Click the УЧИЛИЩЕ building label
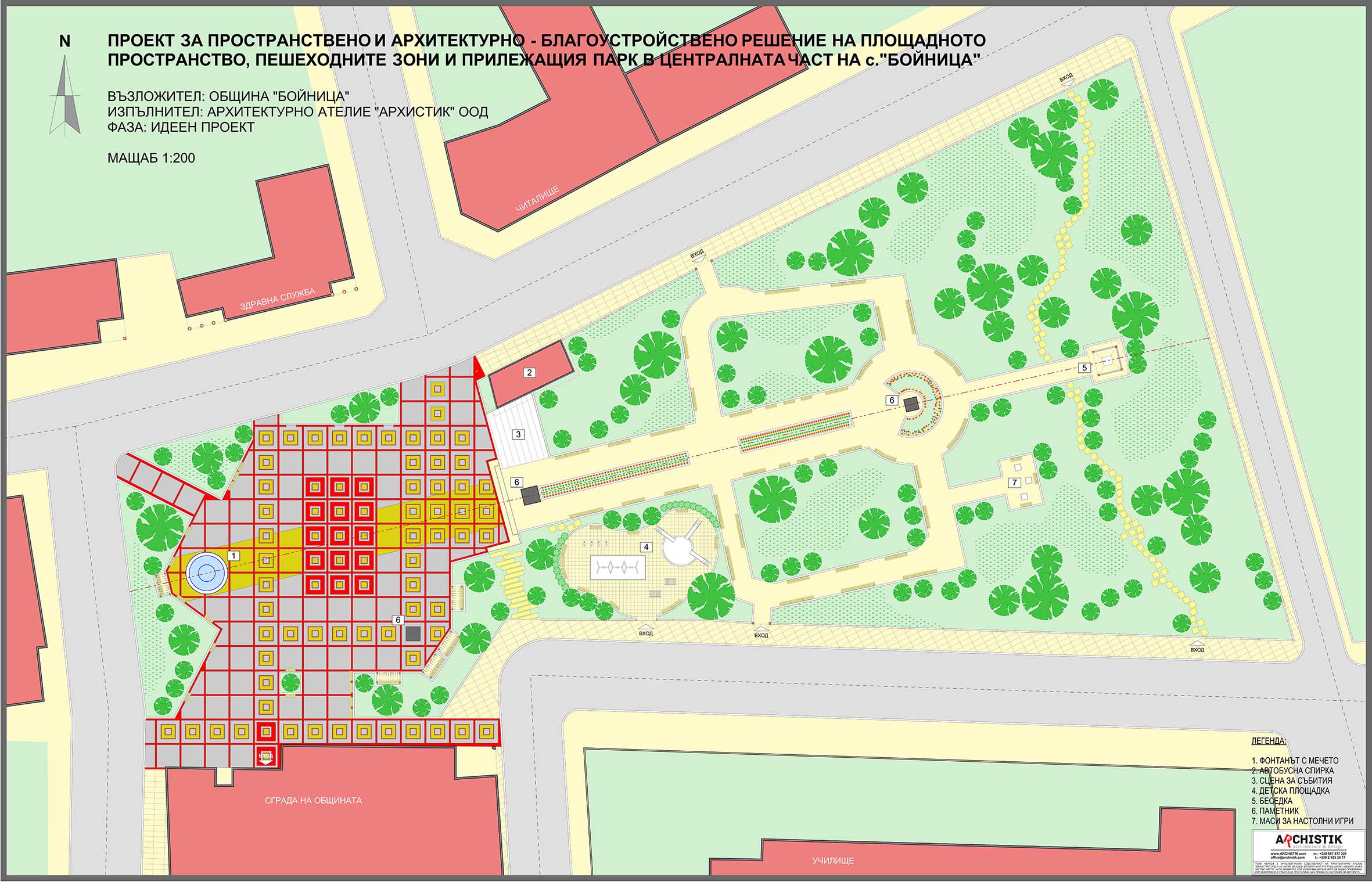Screen dimensions: 1372x882 [x=834, y=861]
